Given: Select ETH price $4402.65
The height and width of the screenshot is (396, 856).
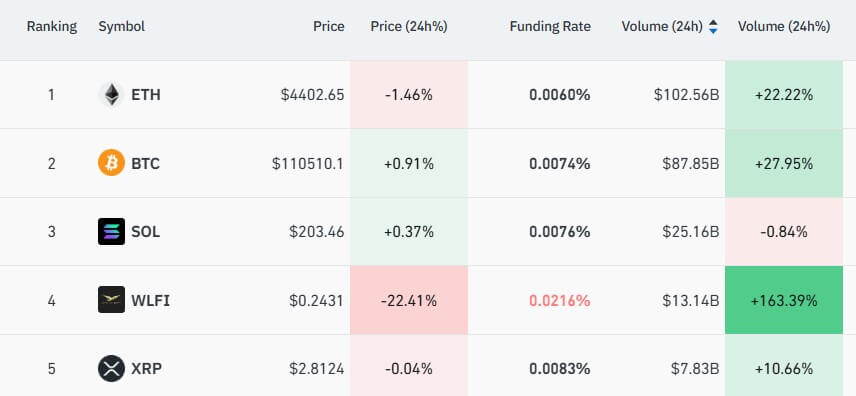Looking at the screenshot, I should click(x=312, y=95).
